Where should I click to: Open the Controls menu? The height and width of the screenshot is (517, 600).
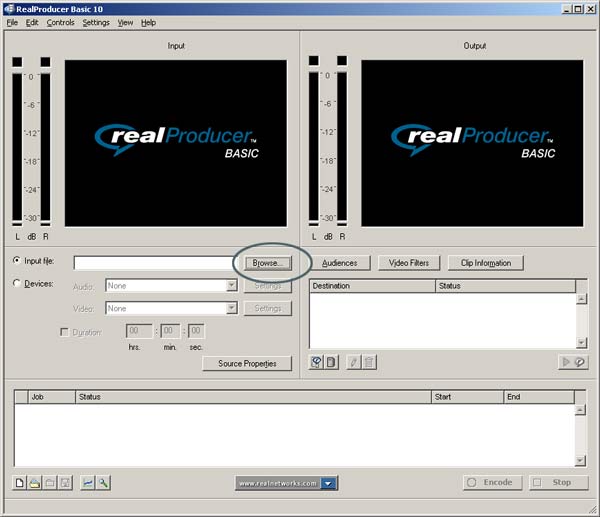click(x=60, y=23)
